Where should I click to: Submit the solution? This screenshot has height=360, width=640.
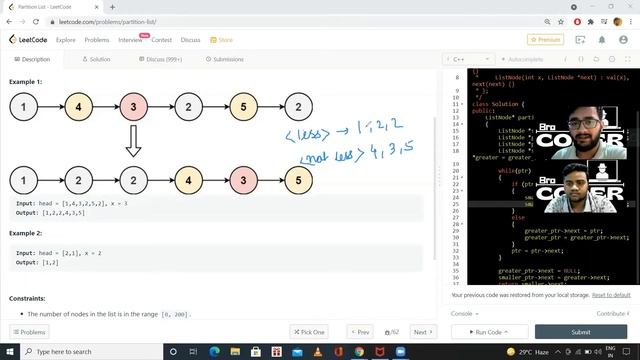coord(581,332)
